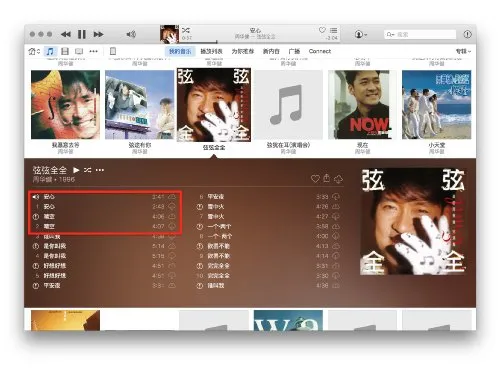The height and width of the screenshot is (375, 500).
Task: Click the alert icon beside the 4:13 track
Action: 200,246
